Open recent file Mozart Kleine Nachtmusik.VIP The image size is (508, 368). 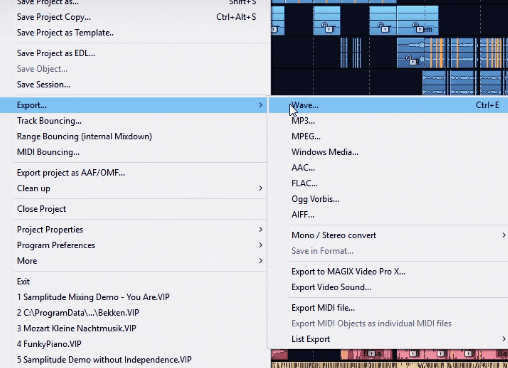[77, 328]
